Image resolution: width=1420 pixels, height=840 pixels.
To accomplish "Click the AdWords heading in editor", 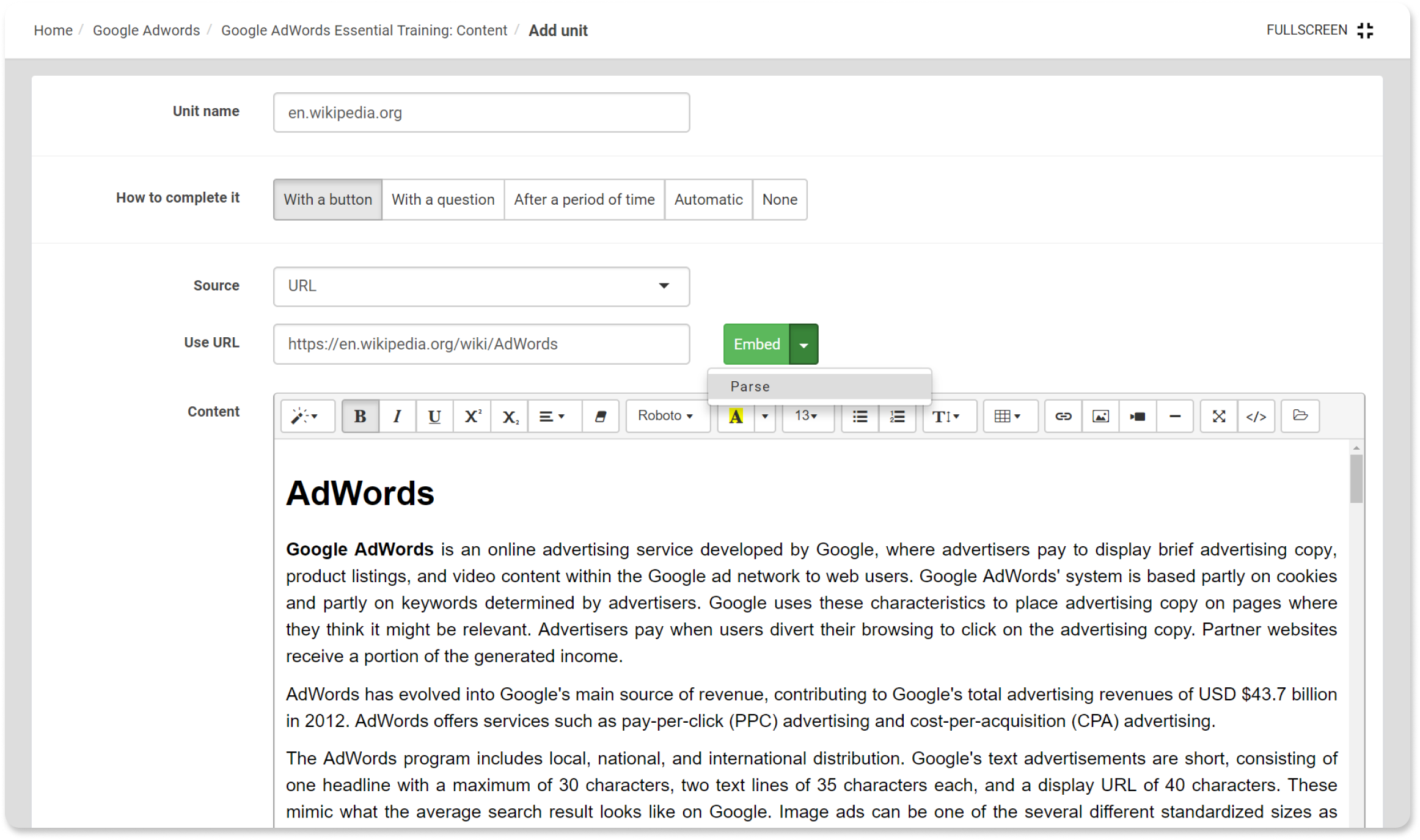I will click(360, 493).
